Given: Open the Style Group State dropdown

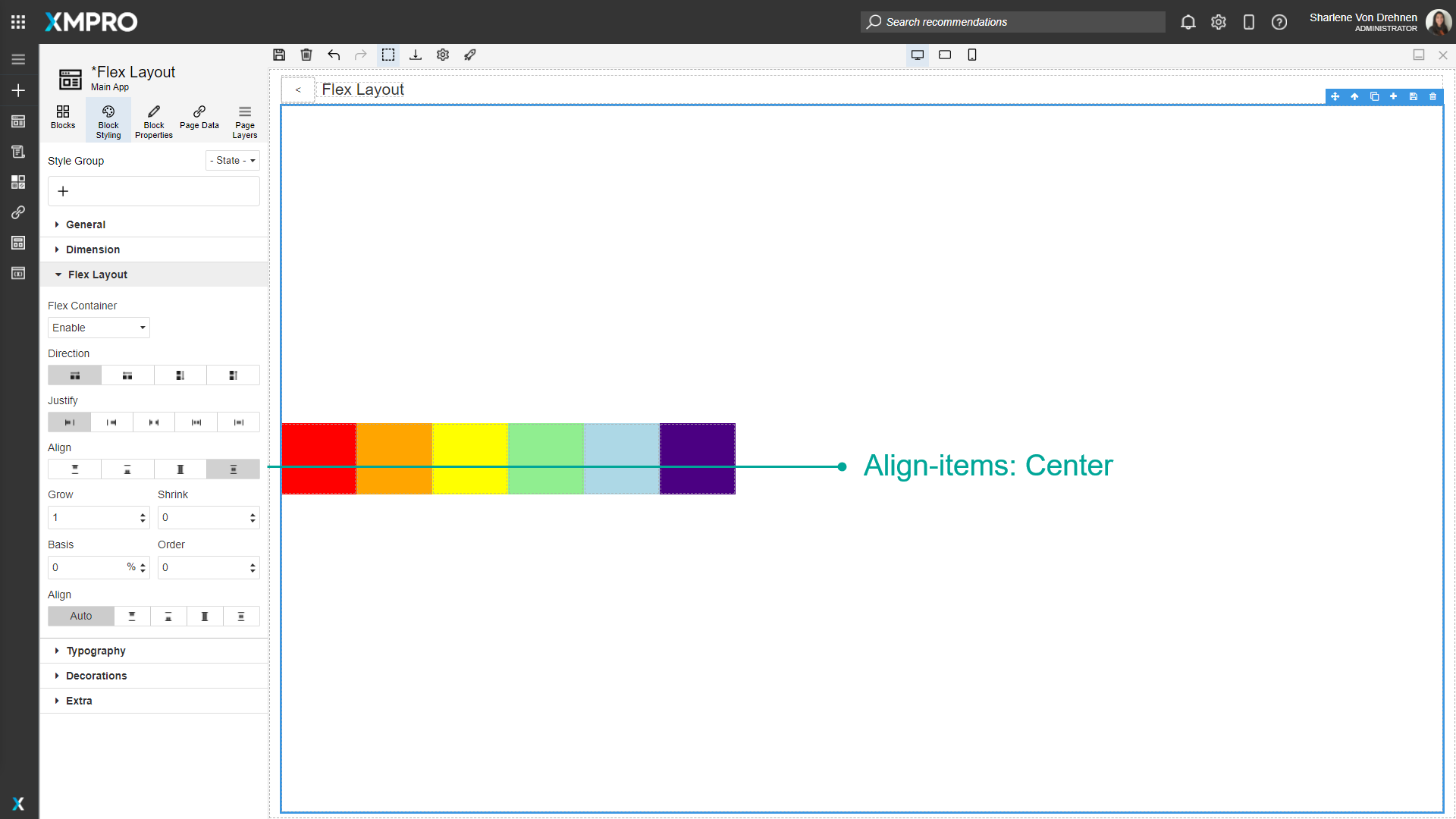Looking at the screenshot, I should (x=232, y=160).
